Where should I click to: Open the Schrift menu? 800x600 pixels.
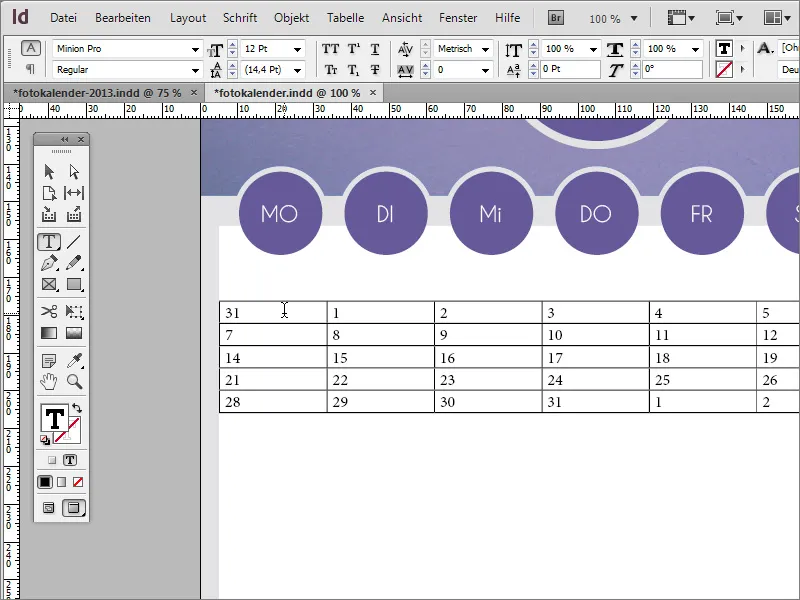240,18
